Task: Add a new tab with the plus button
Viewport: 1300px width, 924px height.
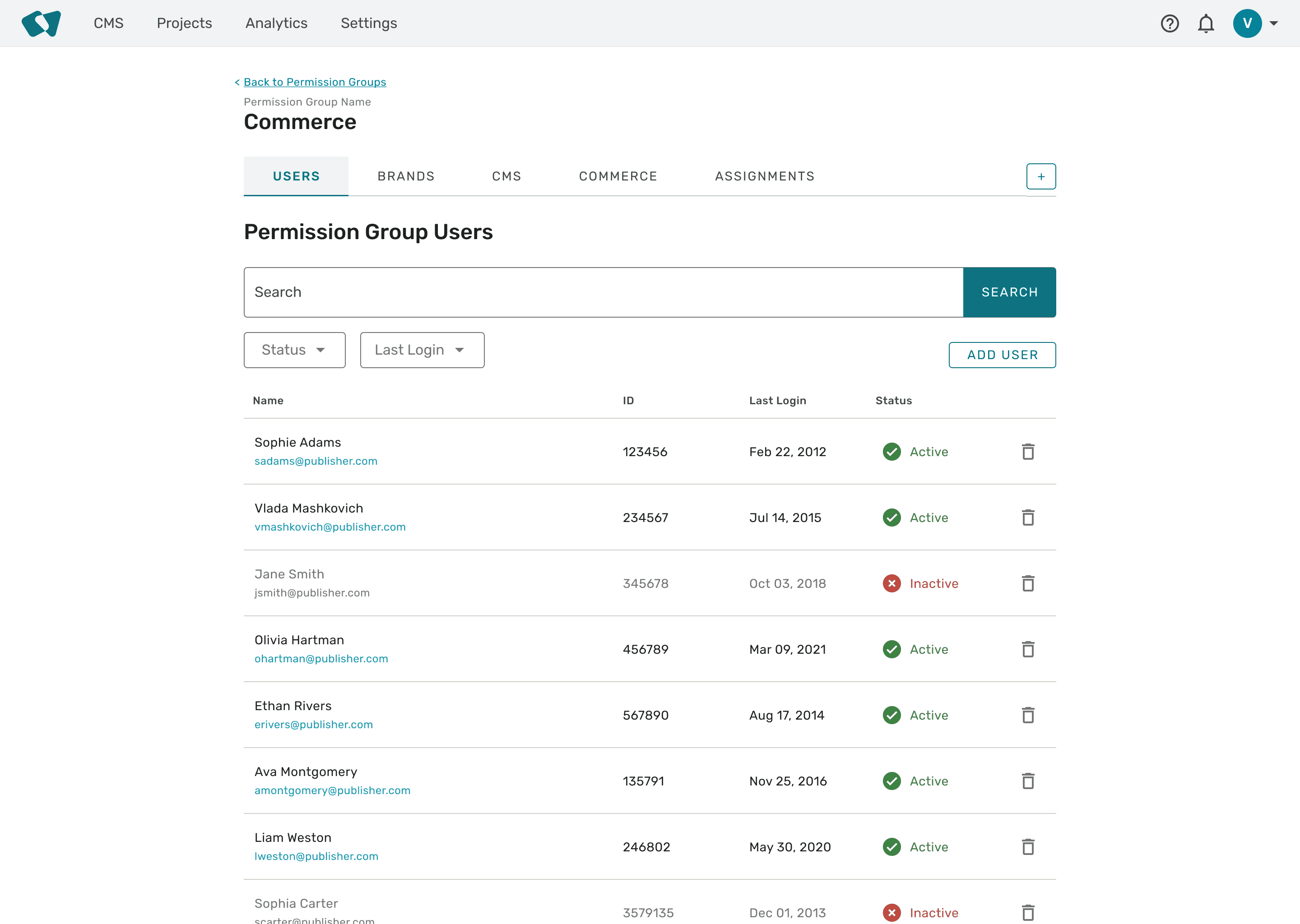Action: pos(1041,176)
